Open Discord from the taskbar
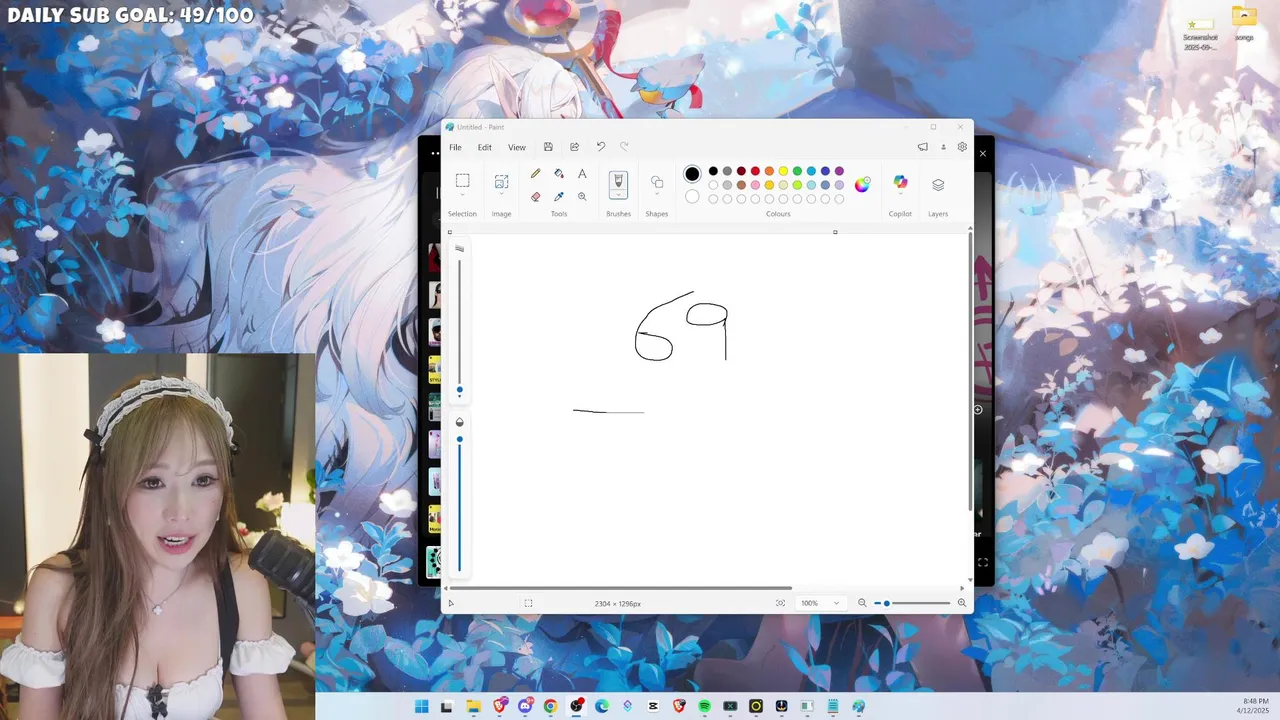 525,706
